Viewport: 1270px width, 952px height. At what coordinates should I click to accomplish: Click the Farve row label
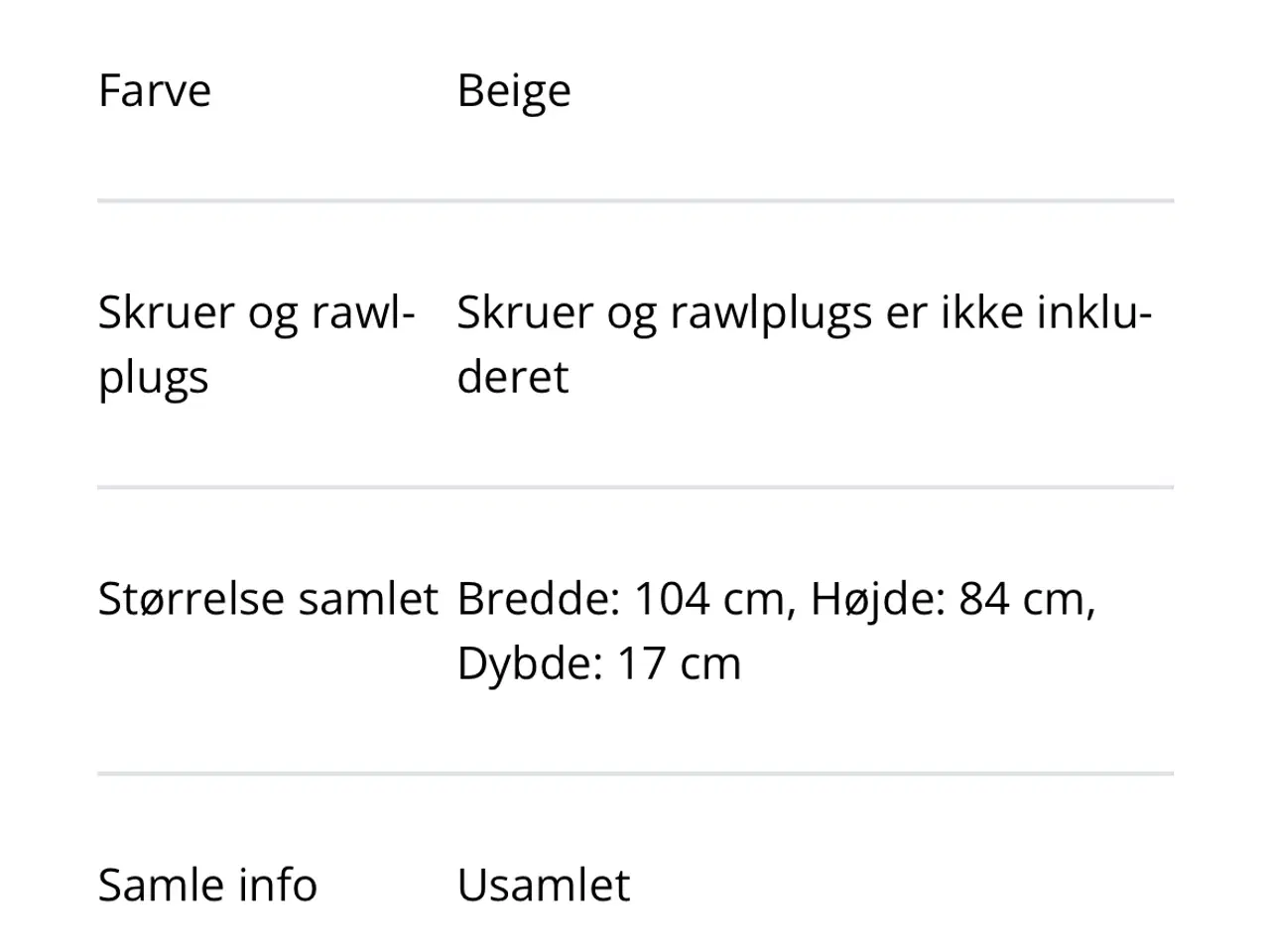click(155, 91)
